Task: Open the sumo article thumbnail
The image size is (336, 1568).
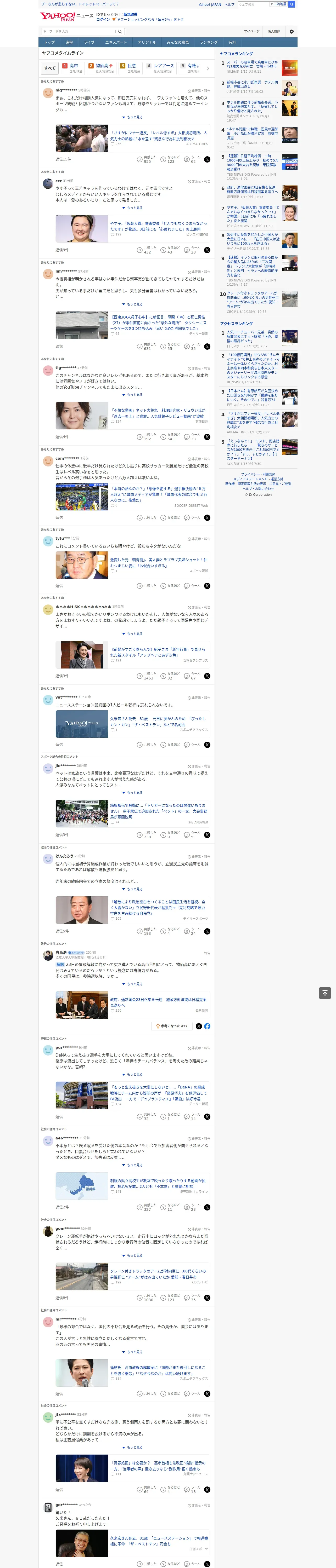Action: pos(82,139)
